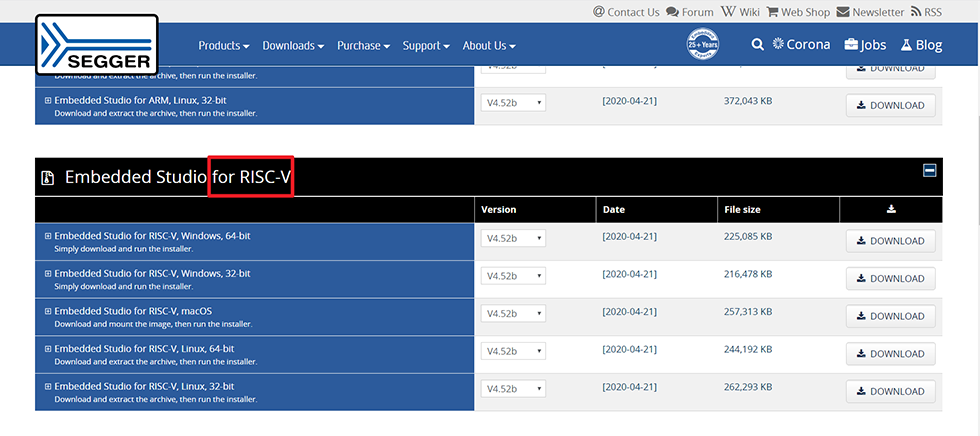Select the 216,478 KB file size
Image resolution: width=980 pixels, height=436 pixels.
pos(748,274)
